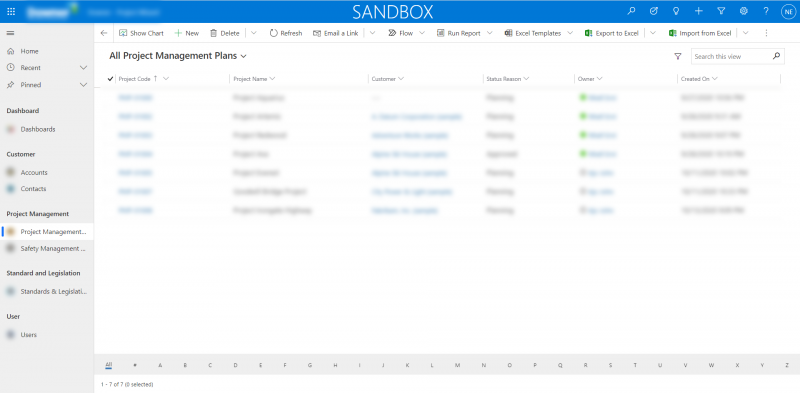The height and width of the screenshot is (393, 800).
Task: Open Accounts in the sidebar
Action: click(x=34, y=173)
